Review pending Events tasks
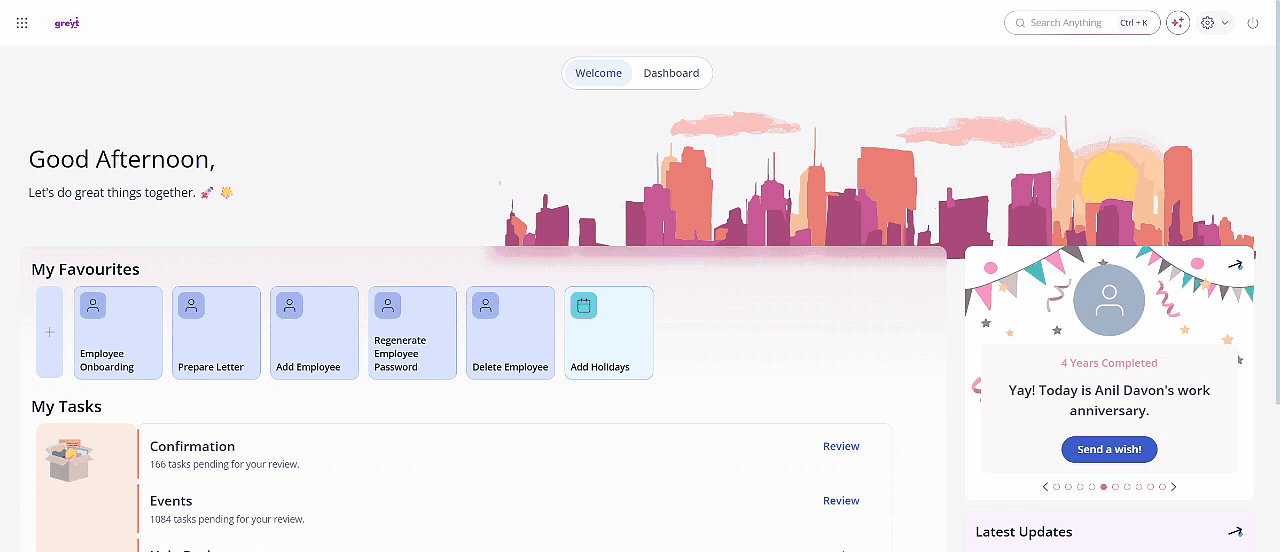Viewport: 1280px width, 552px height. [x=841, y=500]
